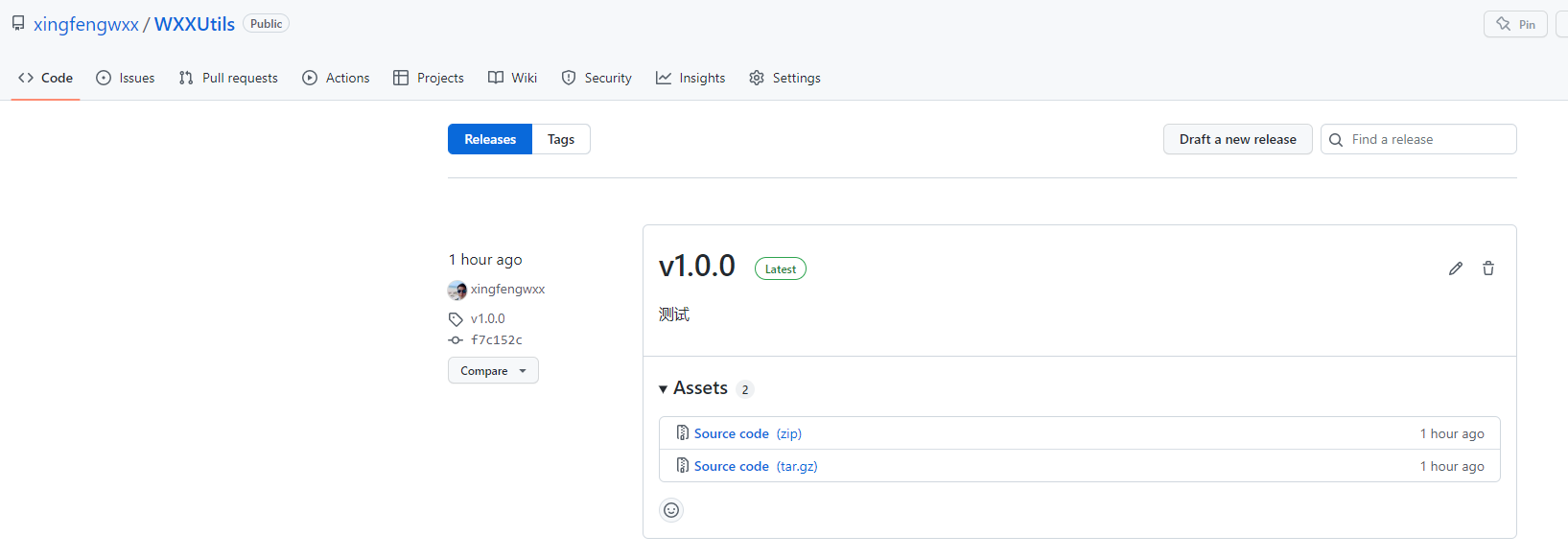
Task: Click the tag icon beside v1.0.0
Action: [x=456, y=319]
